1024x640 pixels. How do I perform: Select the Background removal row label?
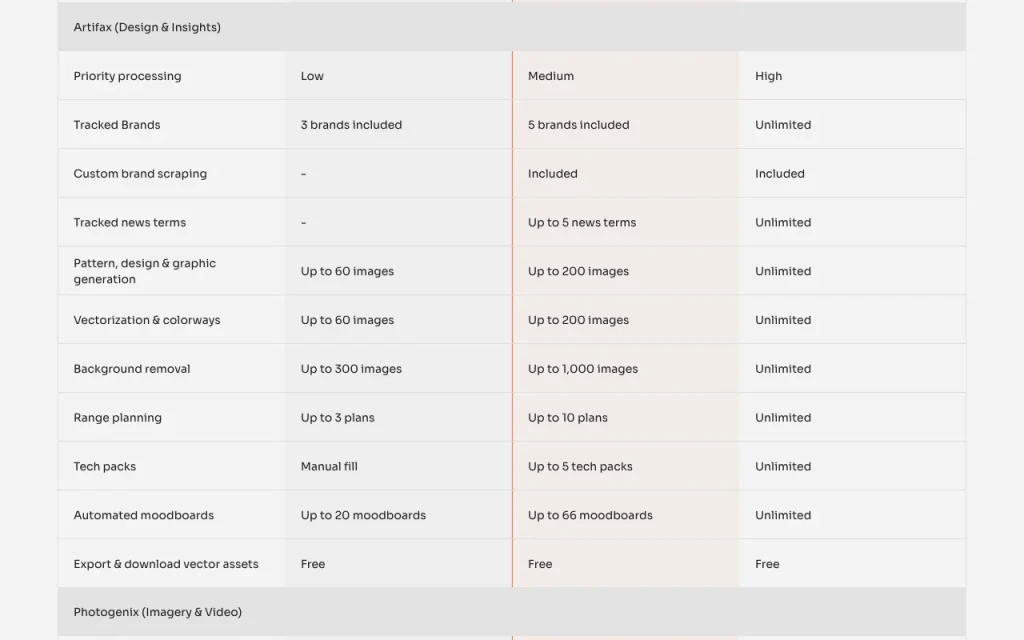132,369
